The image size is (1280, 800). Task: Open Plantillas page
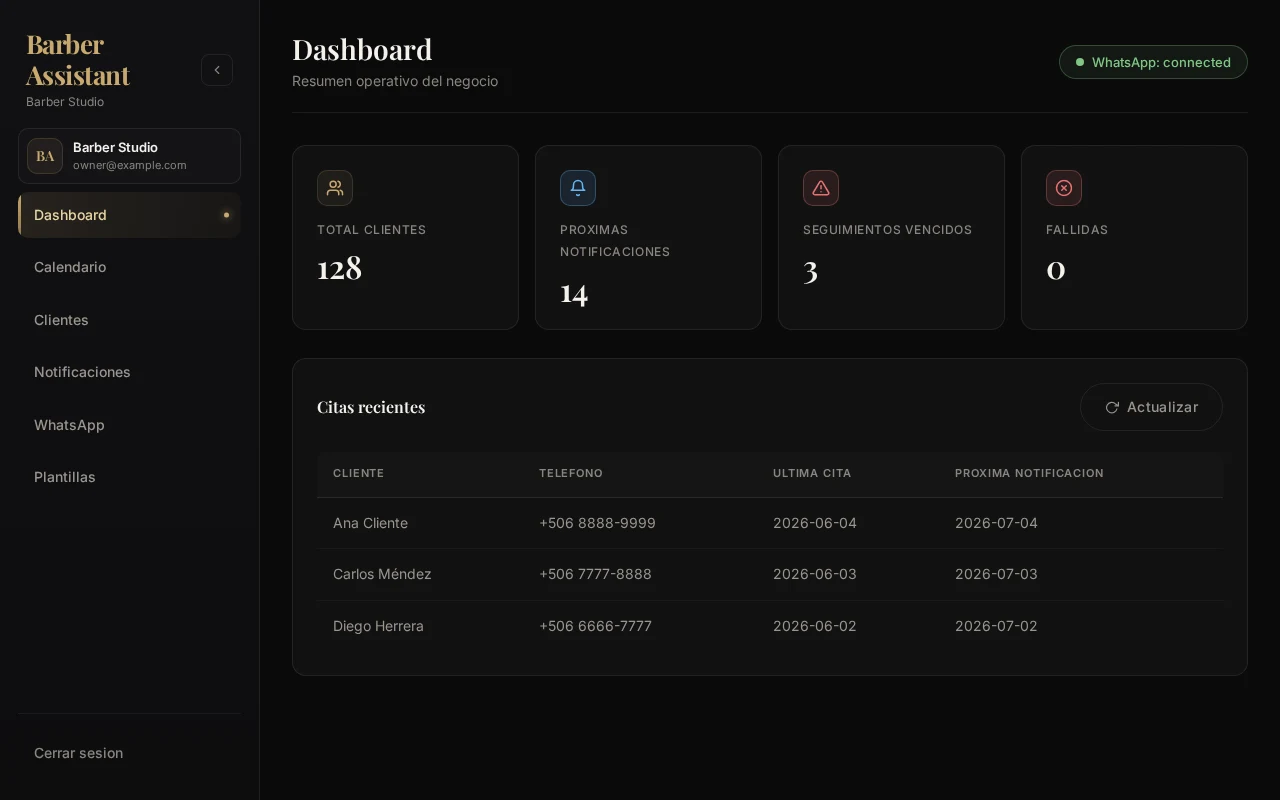[x=129, y=477]
